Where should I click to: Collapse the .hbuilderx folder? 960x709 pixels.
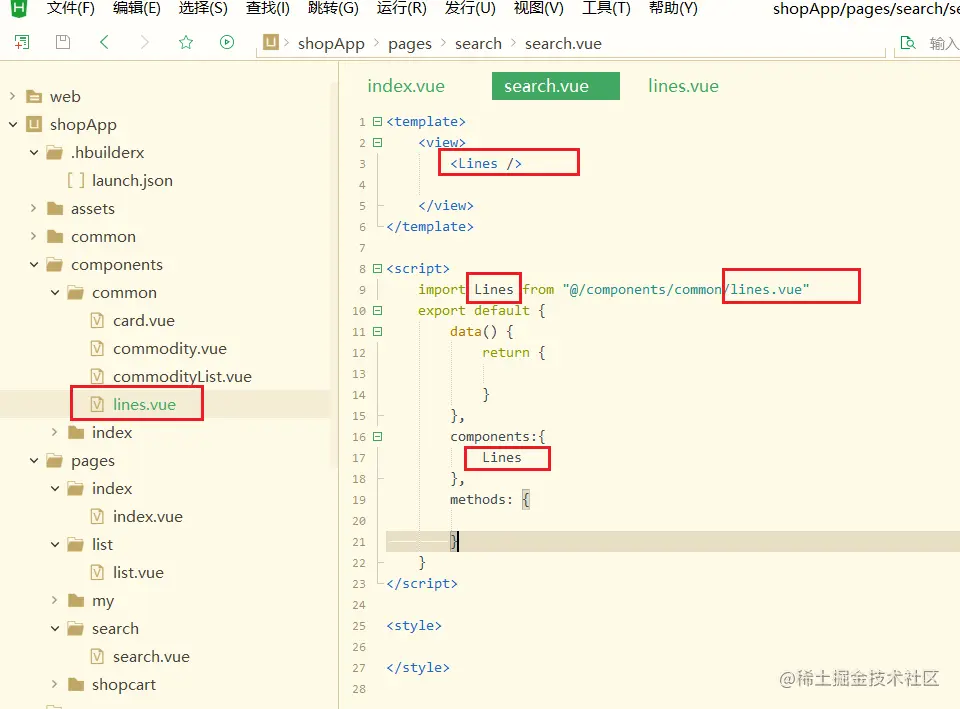click(x=34, y=152)
